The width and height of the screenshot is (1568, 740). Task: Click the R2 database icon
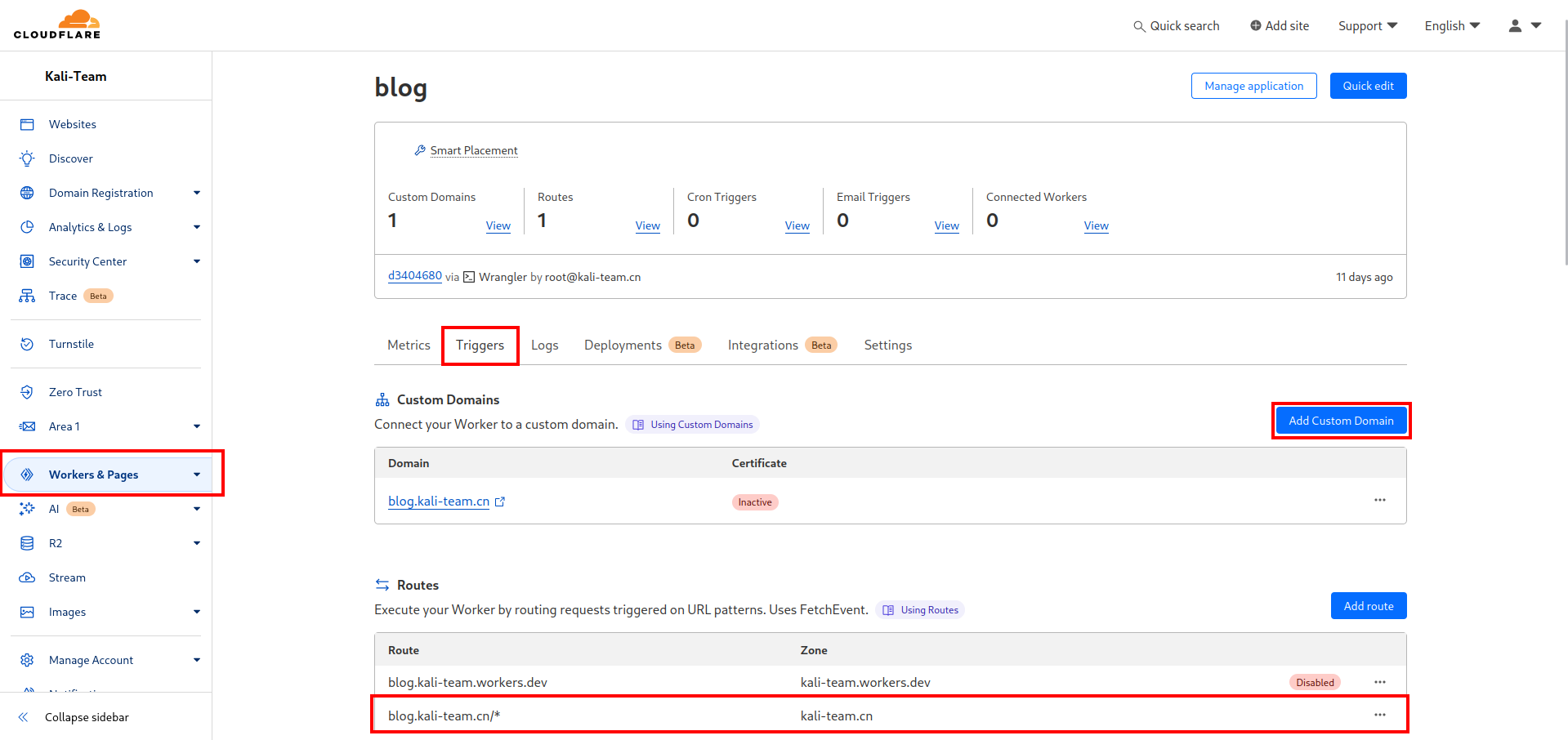pos(27,543)
